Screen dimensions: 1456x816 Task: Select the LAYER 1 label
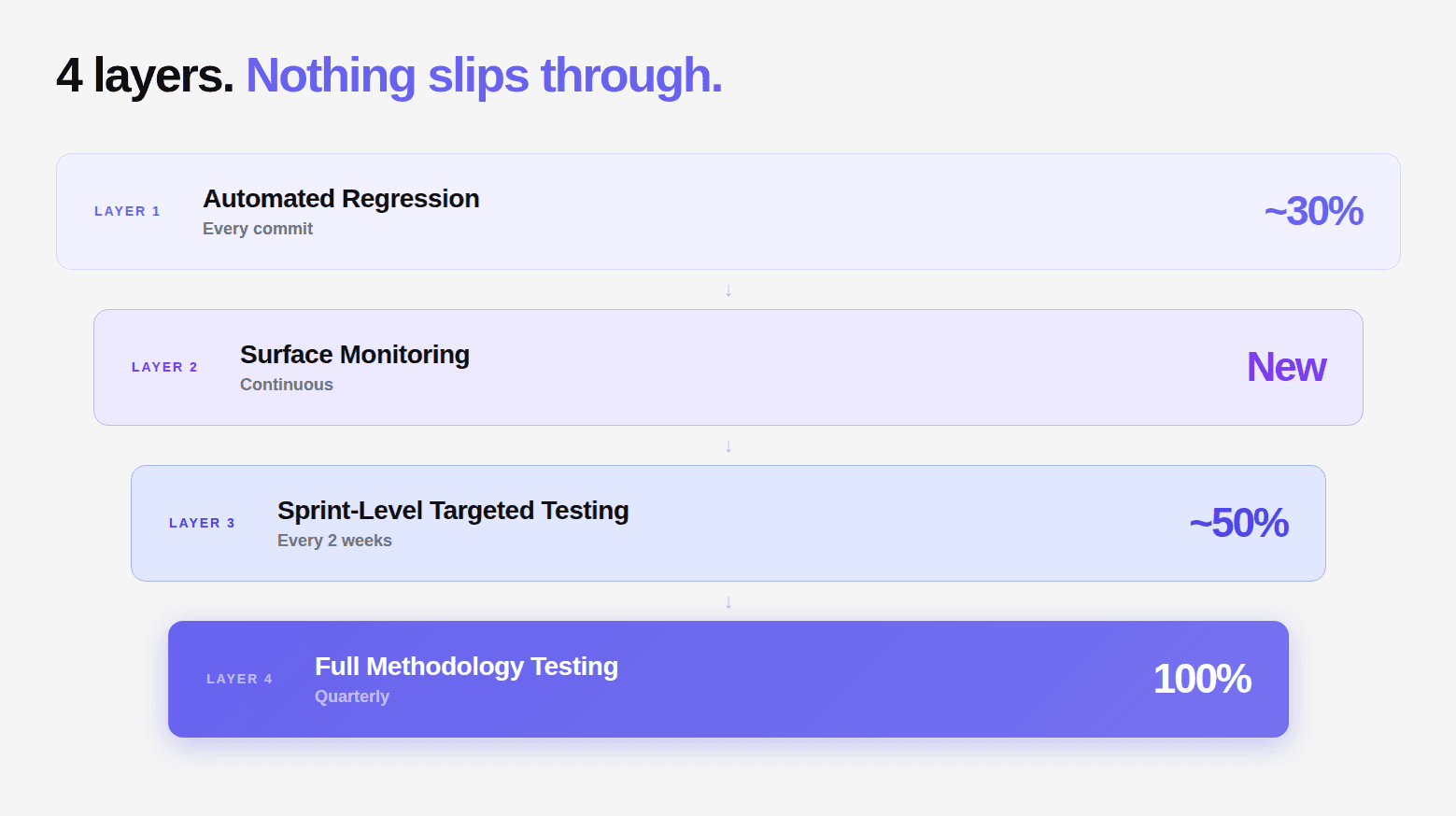click(127, 211)
